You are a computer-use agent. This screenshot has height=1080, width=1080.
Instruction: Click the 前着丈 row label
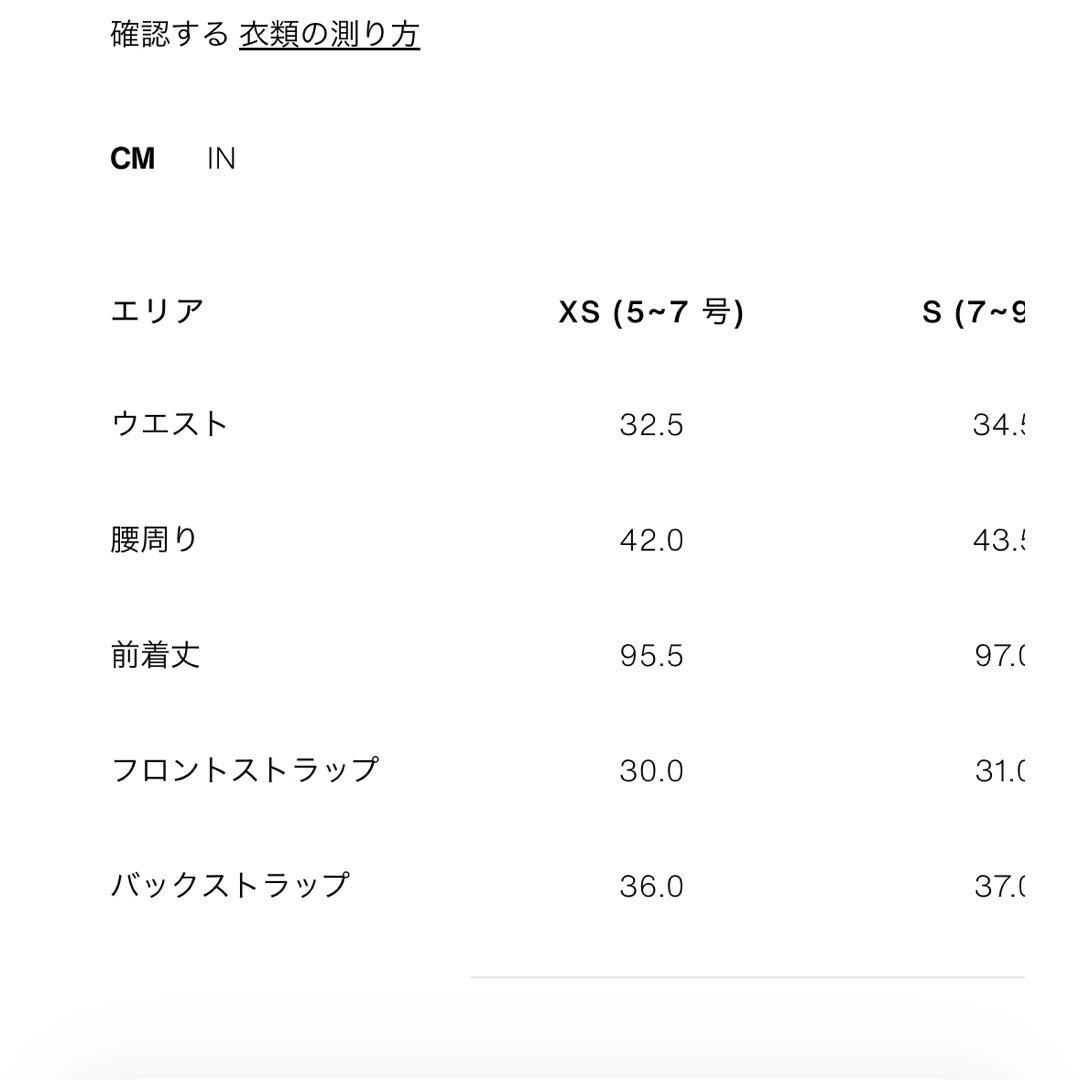[155, 655]
